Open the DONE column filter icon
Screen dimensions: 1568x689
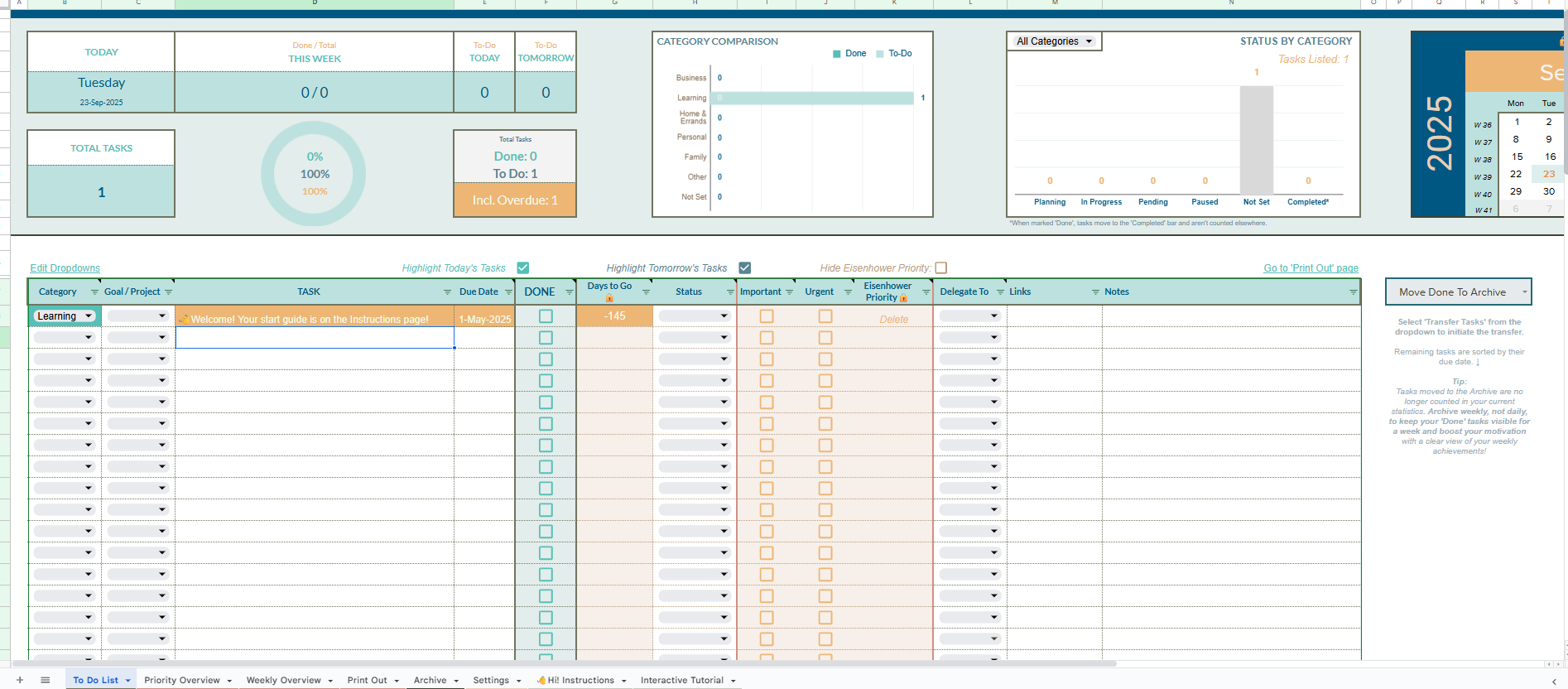(x=569, y=292)
